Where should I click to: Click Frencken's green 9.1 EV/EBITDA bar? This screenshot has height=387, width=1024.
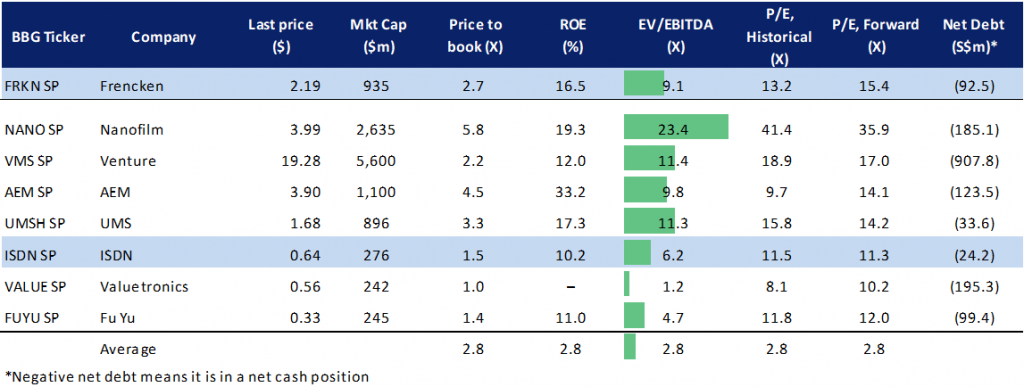click(x=644, y=84)
